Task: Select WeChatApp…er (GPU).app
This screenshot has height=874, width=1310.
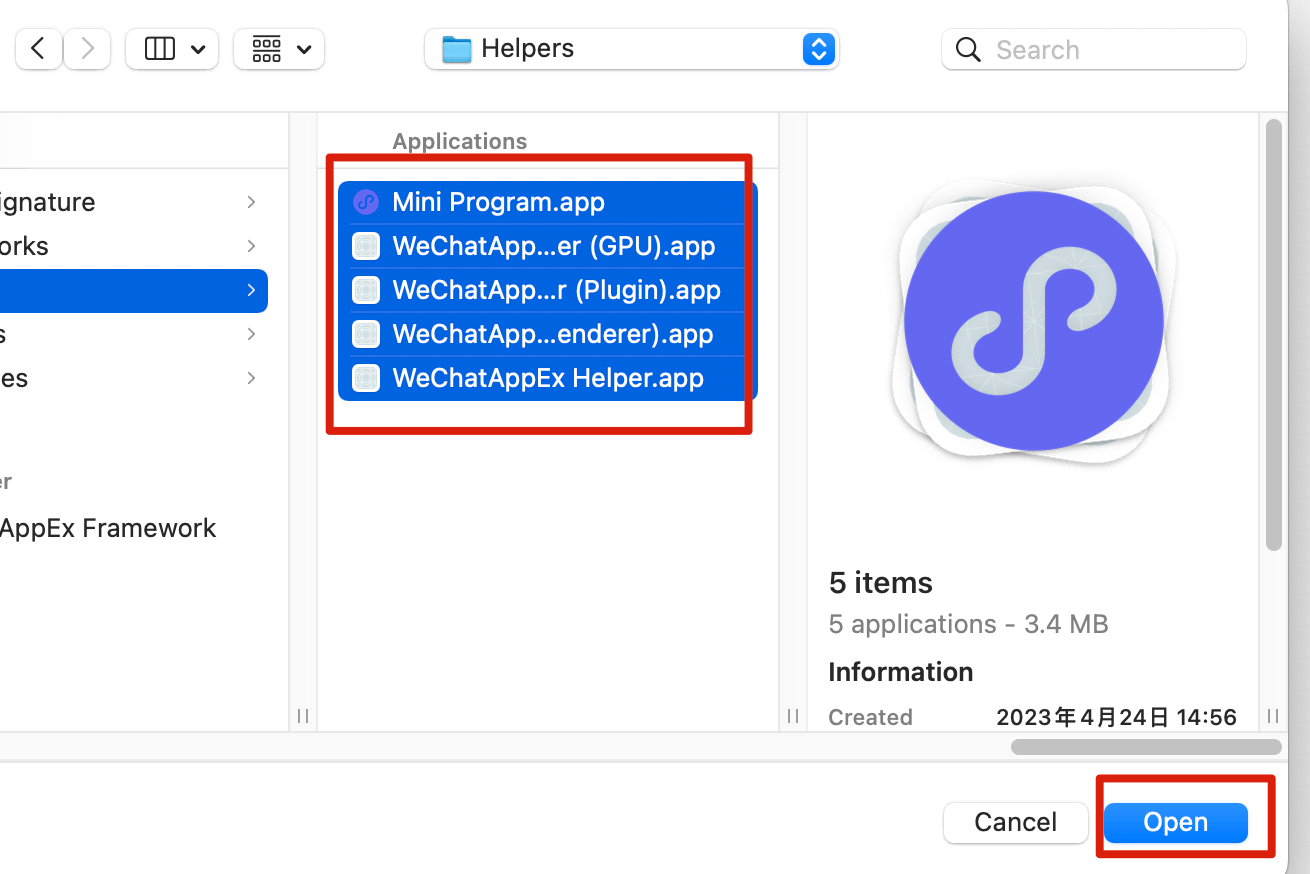Action: pyautogui.click(x=548, y=246)
